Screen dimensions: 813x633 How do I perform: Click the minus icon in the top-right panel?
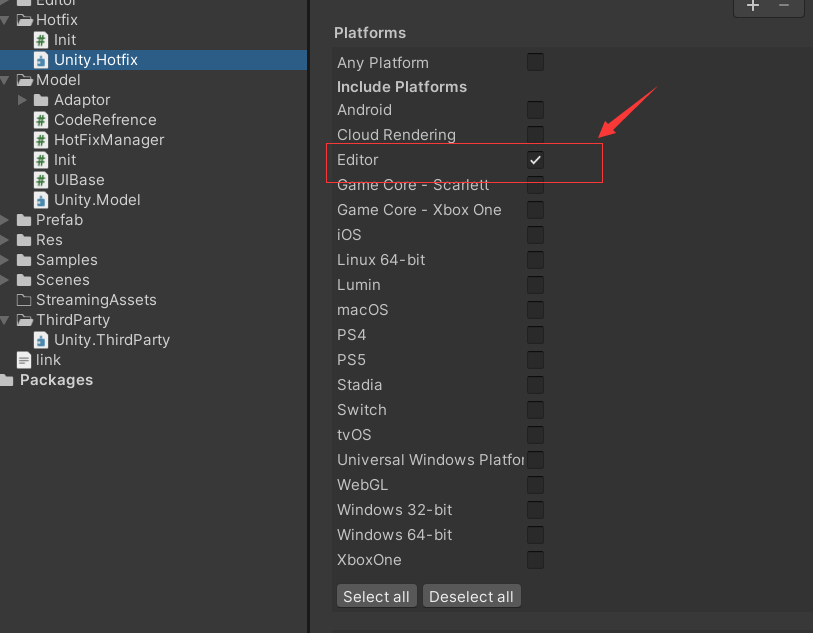[x=786, y=7]
